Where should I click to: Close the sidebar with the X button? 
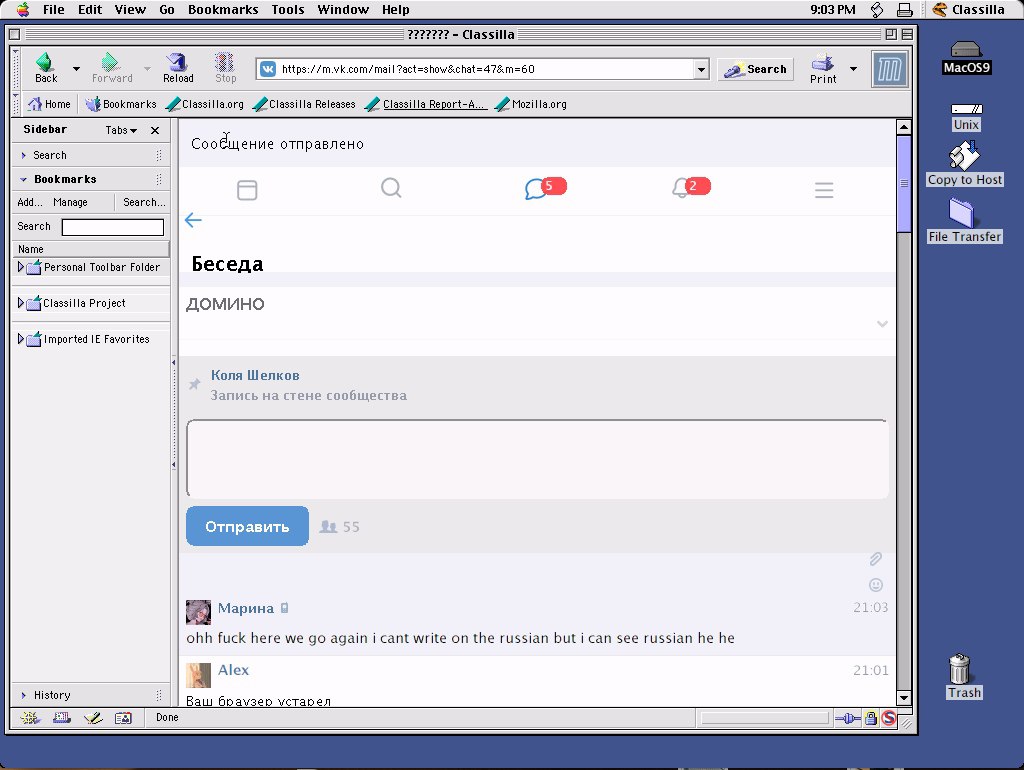click(155, 130)
